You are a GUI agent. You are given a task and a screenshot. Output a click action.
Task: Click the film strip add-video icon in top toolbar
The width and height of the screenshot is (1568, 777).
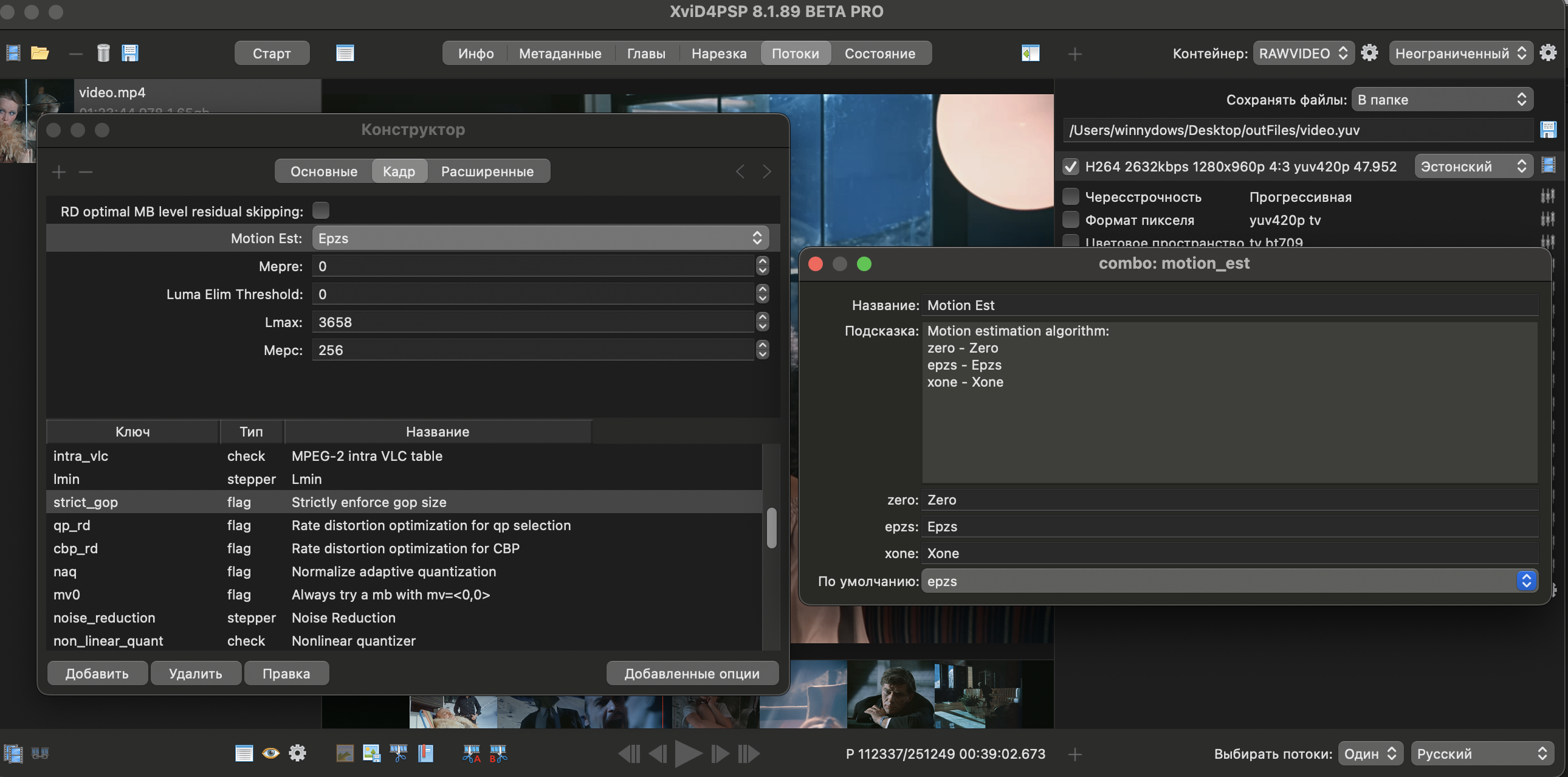(13, 53)
